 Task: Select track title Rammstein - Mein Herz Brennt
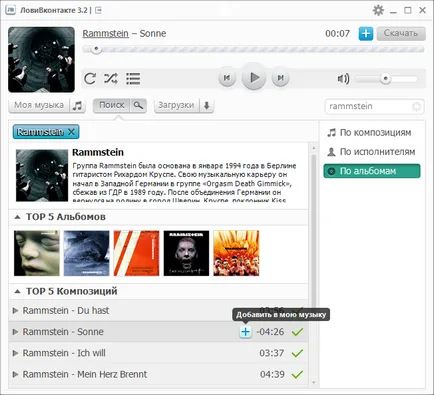85,374
